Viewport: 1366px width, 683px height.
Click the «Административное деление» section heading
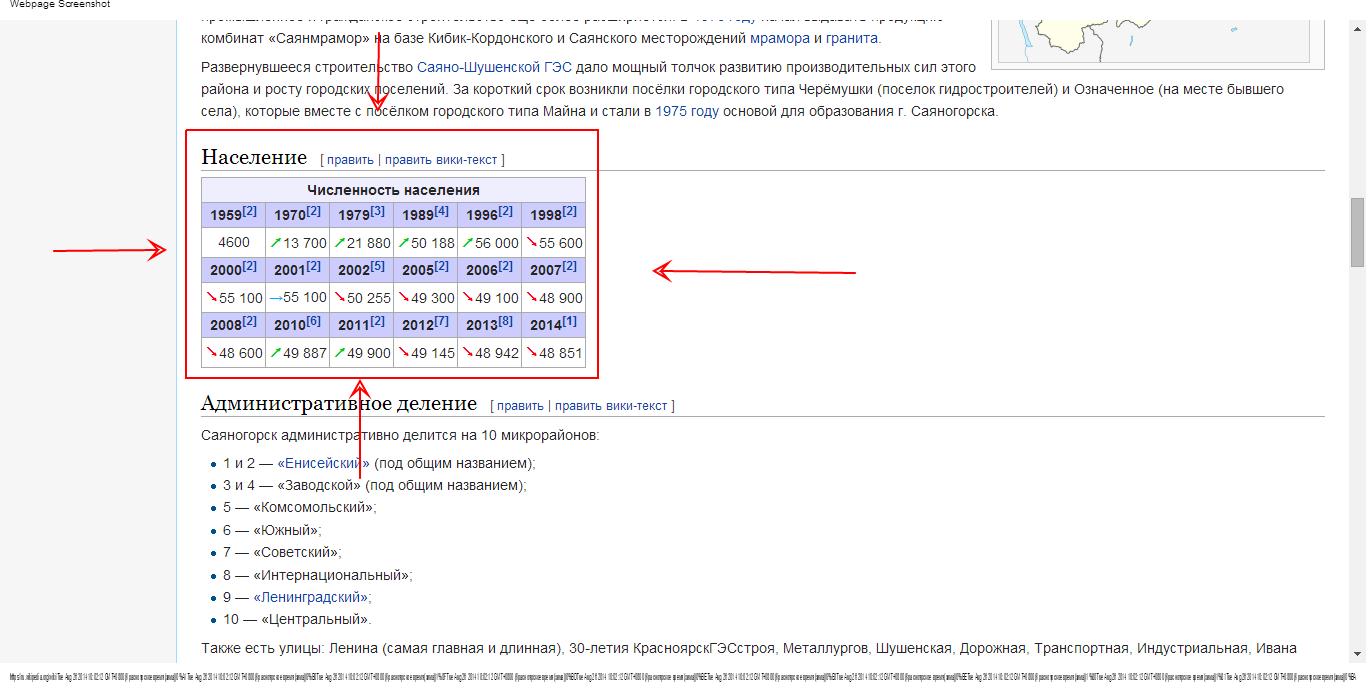pos(339,403)
